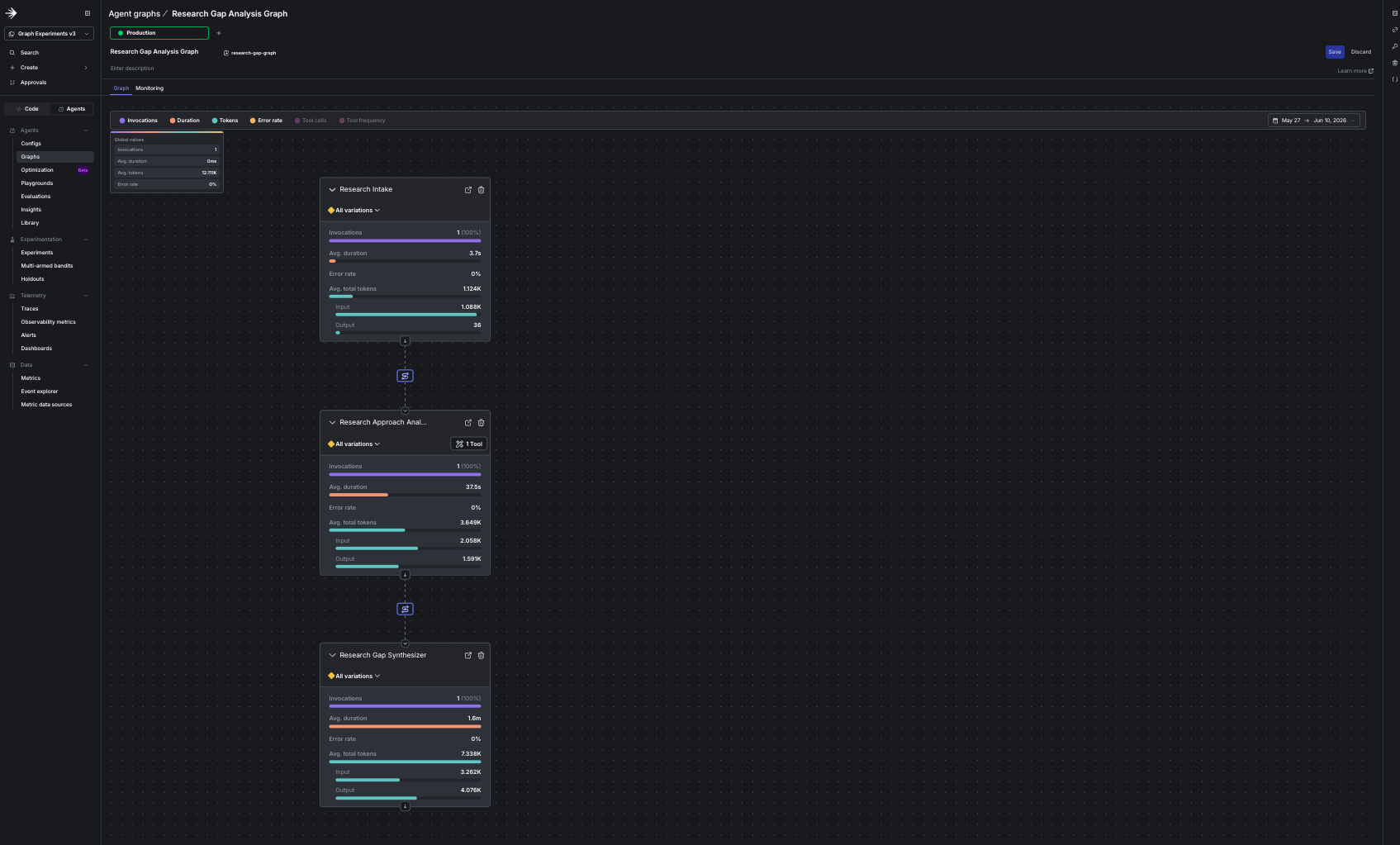The image size is (1400, 845).
Task: Click Research Gap Synthesizer avg duration bar
Action: (x=405, y=726)
